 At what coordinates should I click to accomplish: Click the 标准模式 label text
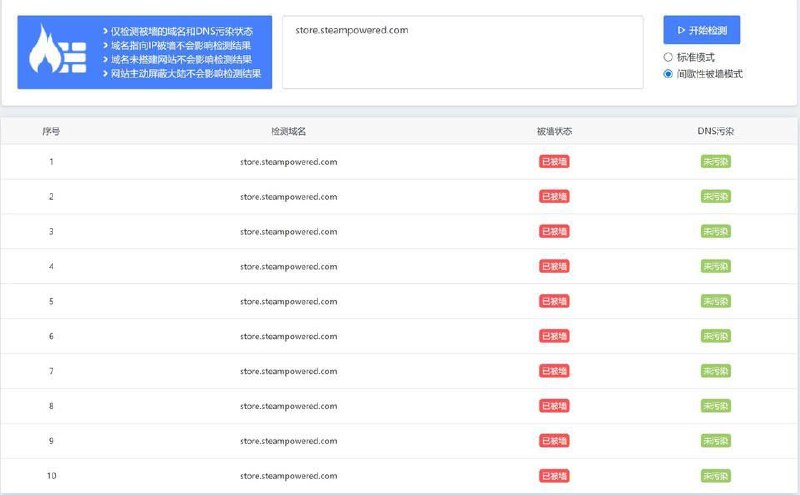tap(695, 58)
